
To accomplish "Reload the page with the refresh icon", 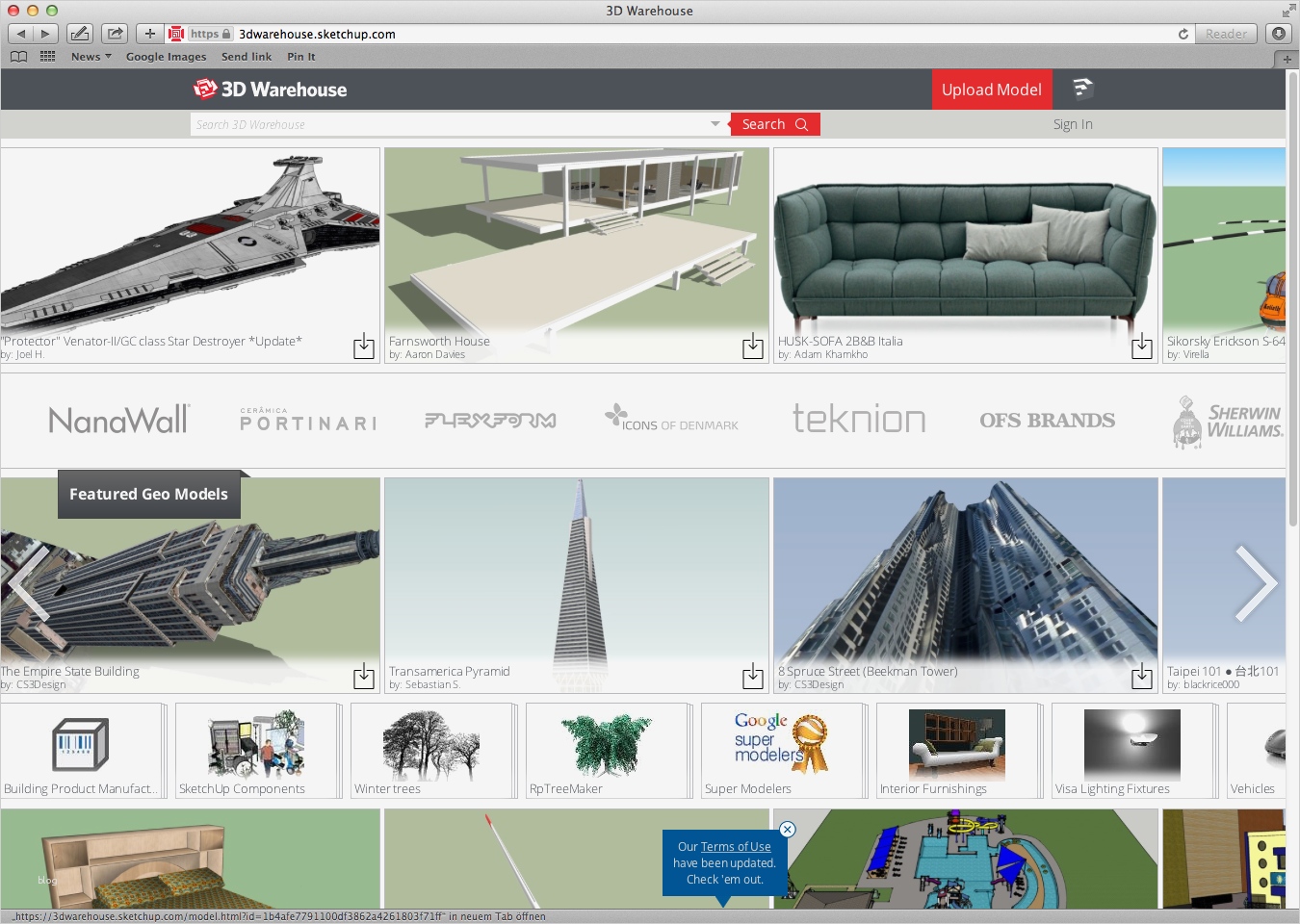I will click(1183, 34).
